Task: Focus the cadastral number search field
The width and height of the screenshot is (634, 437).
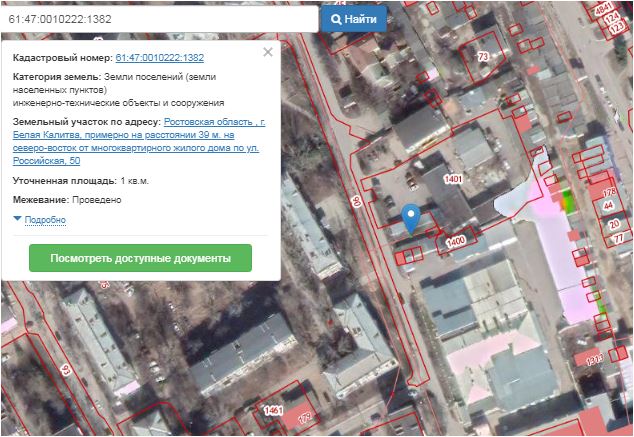Action: [x=160, y=19]
